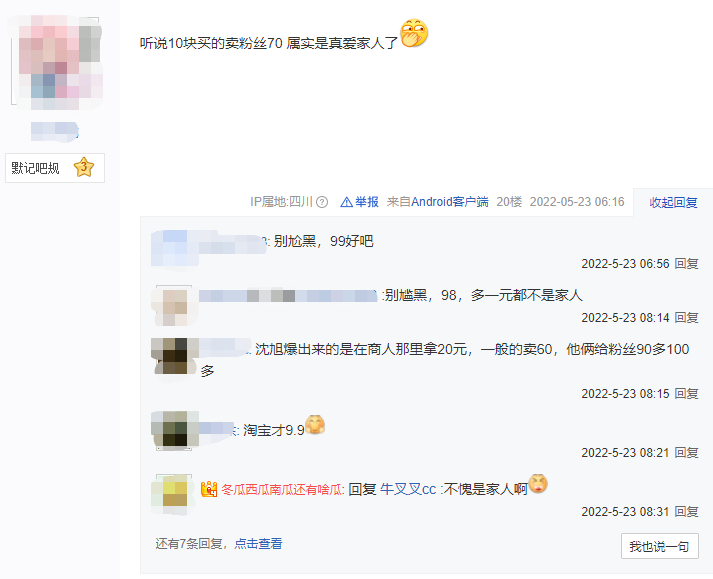Image resolution: width=713 pixels, height=579 pixels.
Task: Click the crown icon beside 冬瓜西瓜南瓜还有啥瓜
Action: point(209,489)
